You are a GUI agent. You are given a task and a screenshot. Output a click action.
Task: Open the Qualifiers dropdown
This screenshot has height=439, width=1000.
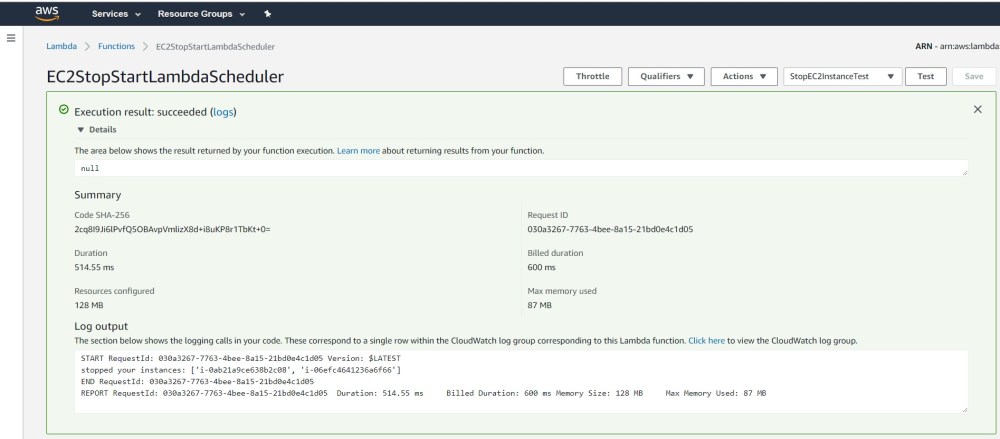666,77
